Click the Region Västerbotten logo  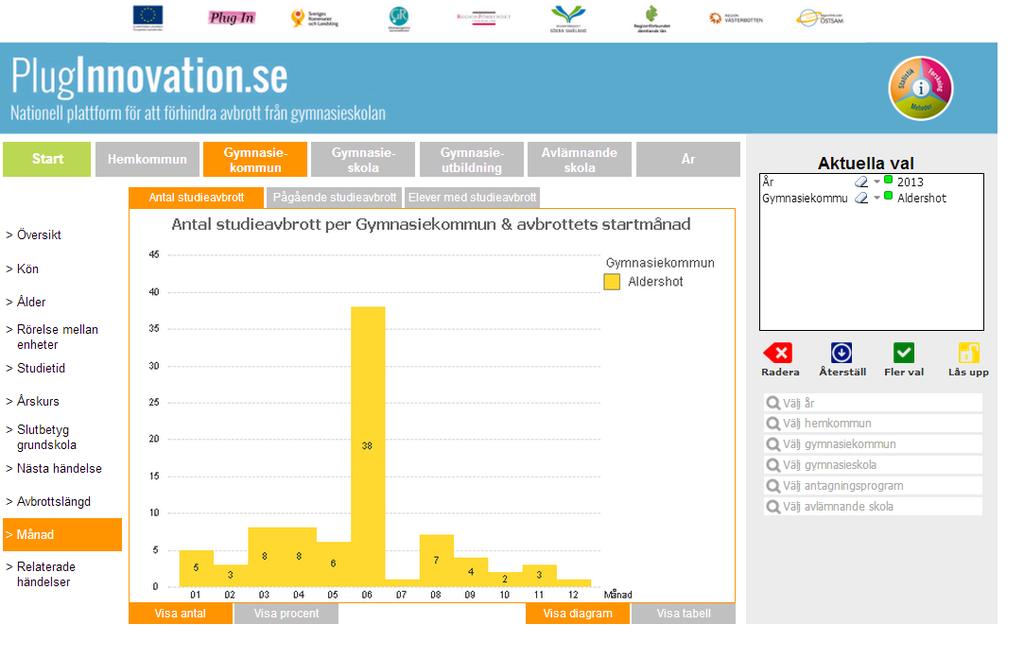tap(736, 18)
